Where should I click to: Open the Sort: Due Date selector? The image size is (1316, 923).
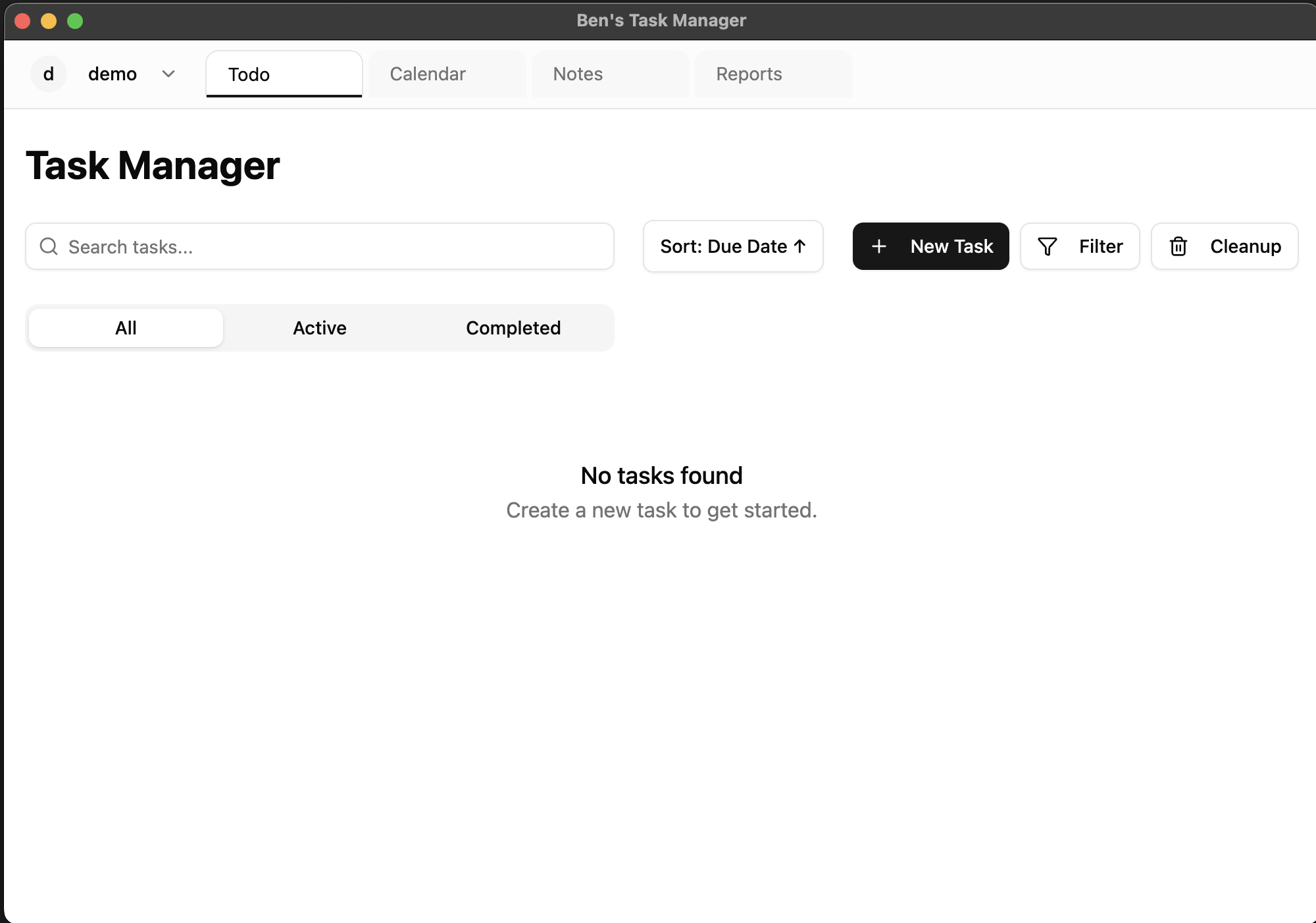(732, 246)
